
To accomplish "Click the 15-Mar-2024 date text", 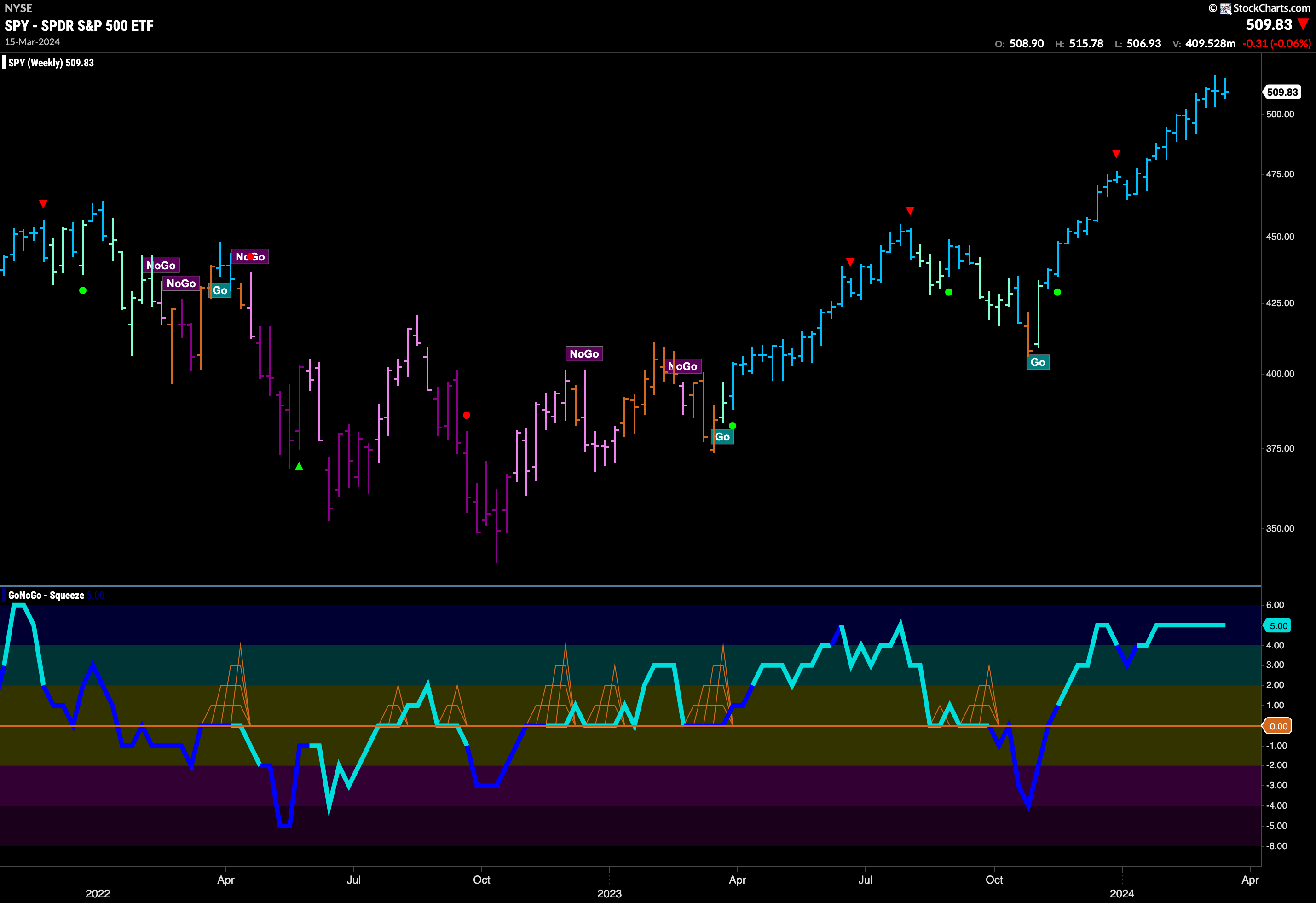I will [x=32, y=42].
